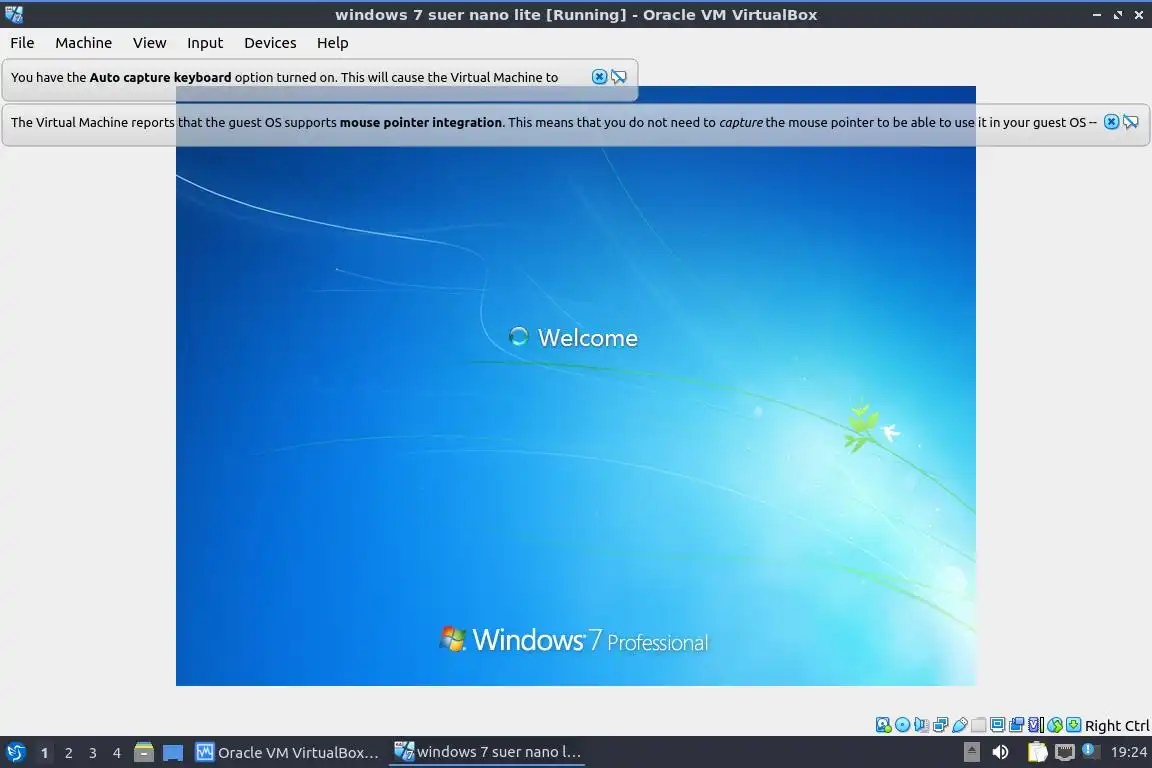Click the mouse integration indicator icon
Image resolution: width=1152 pixels, height=768 pixels.
coord(1055,725)
